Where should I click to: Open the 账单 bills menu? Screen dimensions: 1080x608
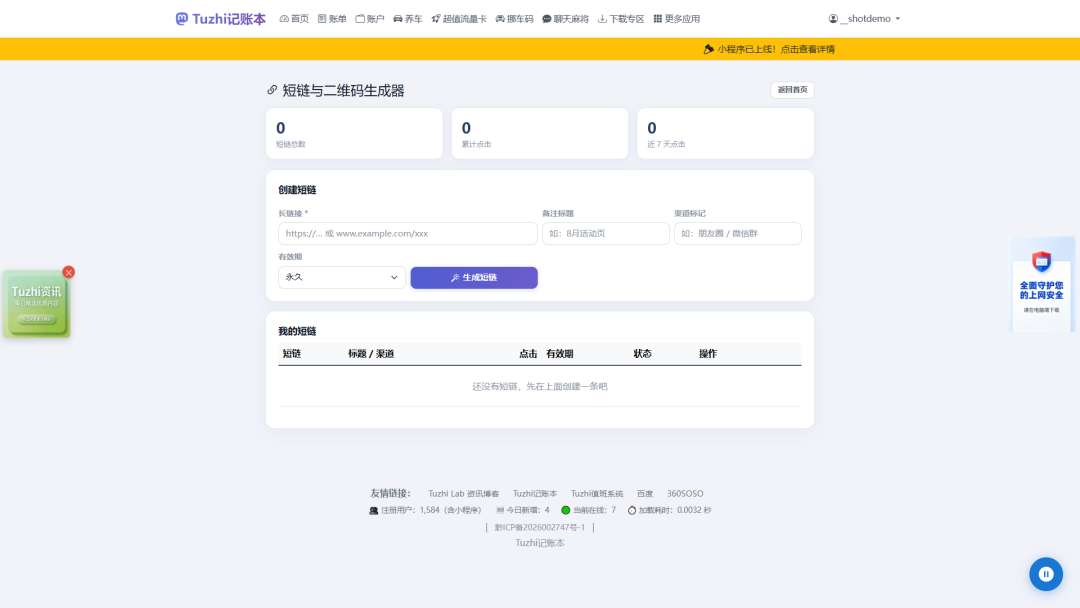pos(332,19)
